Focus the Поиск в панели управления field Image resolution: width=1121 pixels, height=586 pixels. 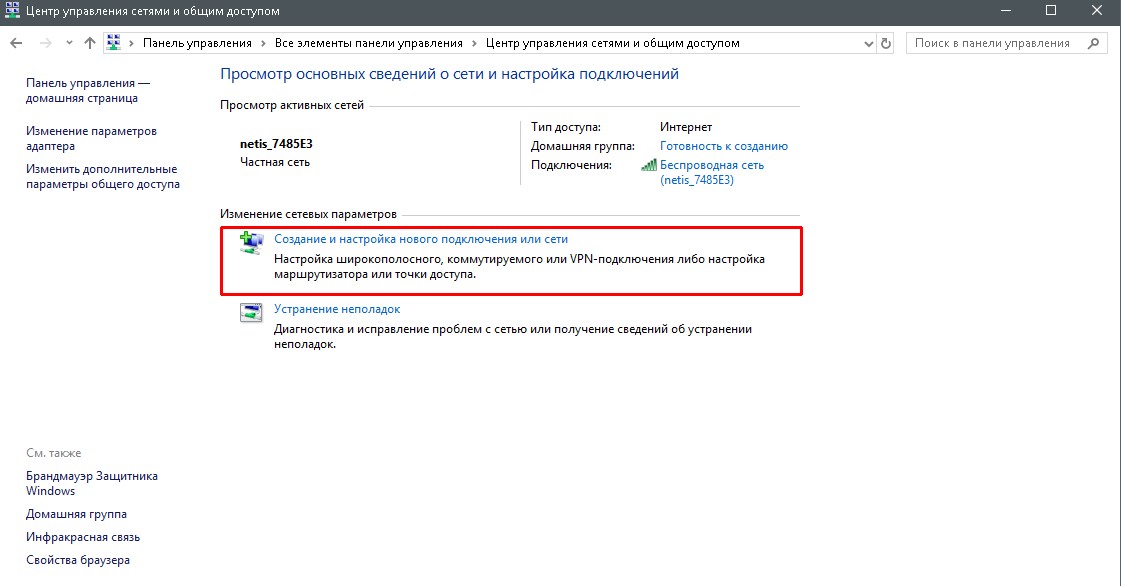1007,44
